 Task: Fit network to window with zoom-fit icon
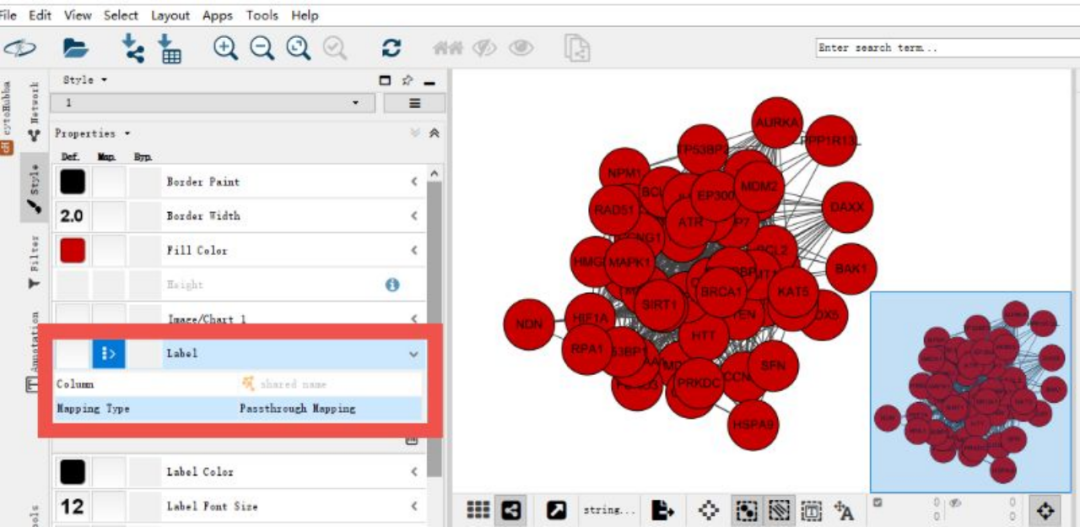tap(298, 48)
